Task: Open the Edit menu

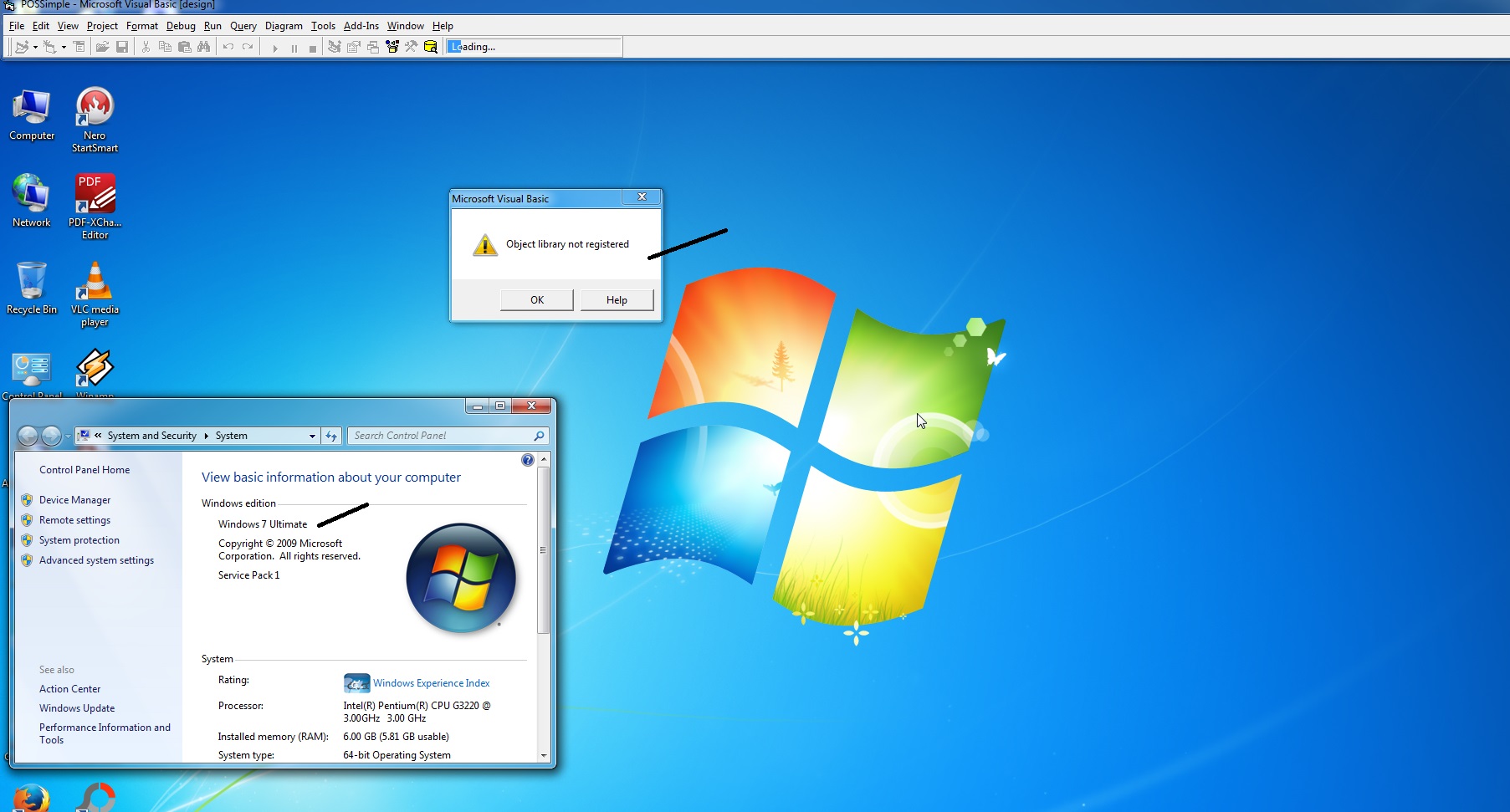Action: click(x=41, y=26)
